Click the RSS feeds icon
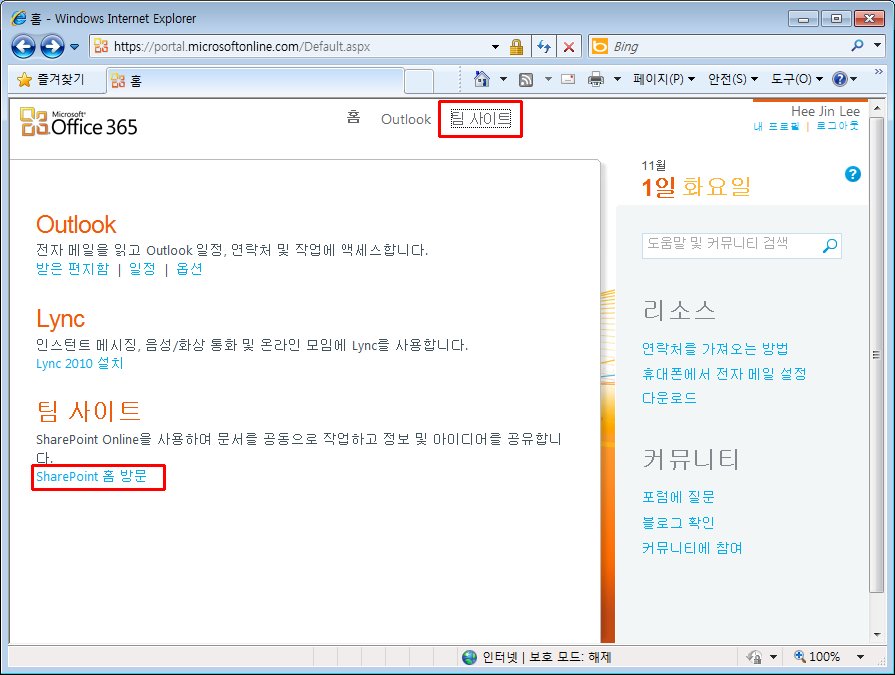This screenshot has width=895, height=675. [526, 79]
